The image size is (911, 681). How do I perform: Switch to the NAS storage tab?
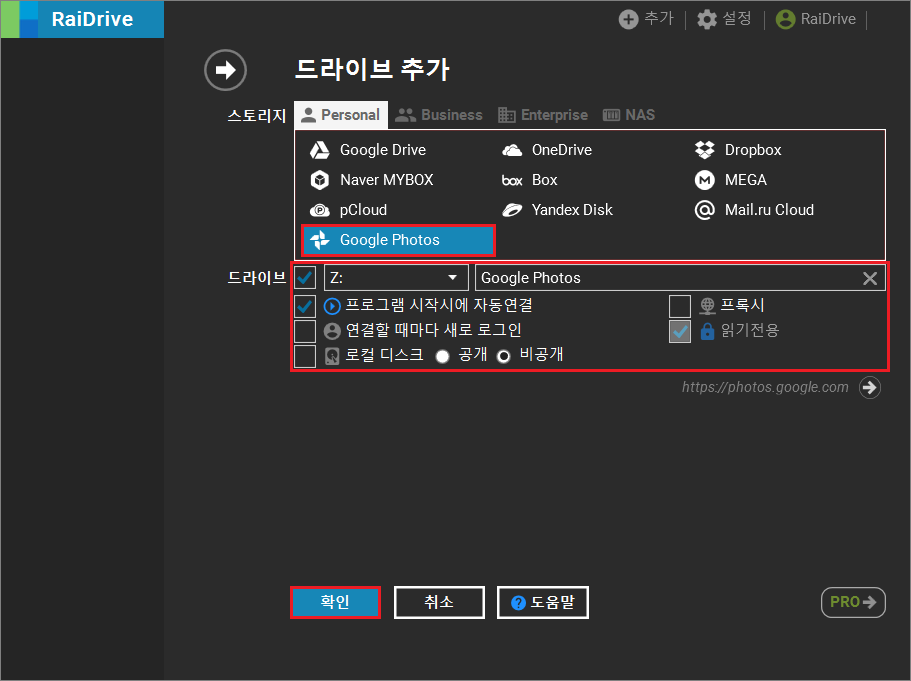click(x=629, y=115)
